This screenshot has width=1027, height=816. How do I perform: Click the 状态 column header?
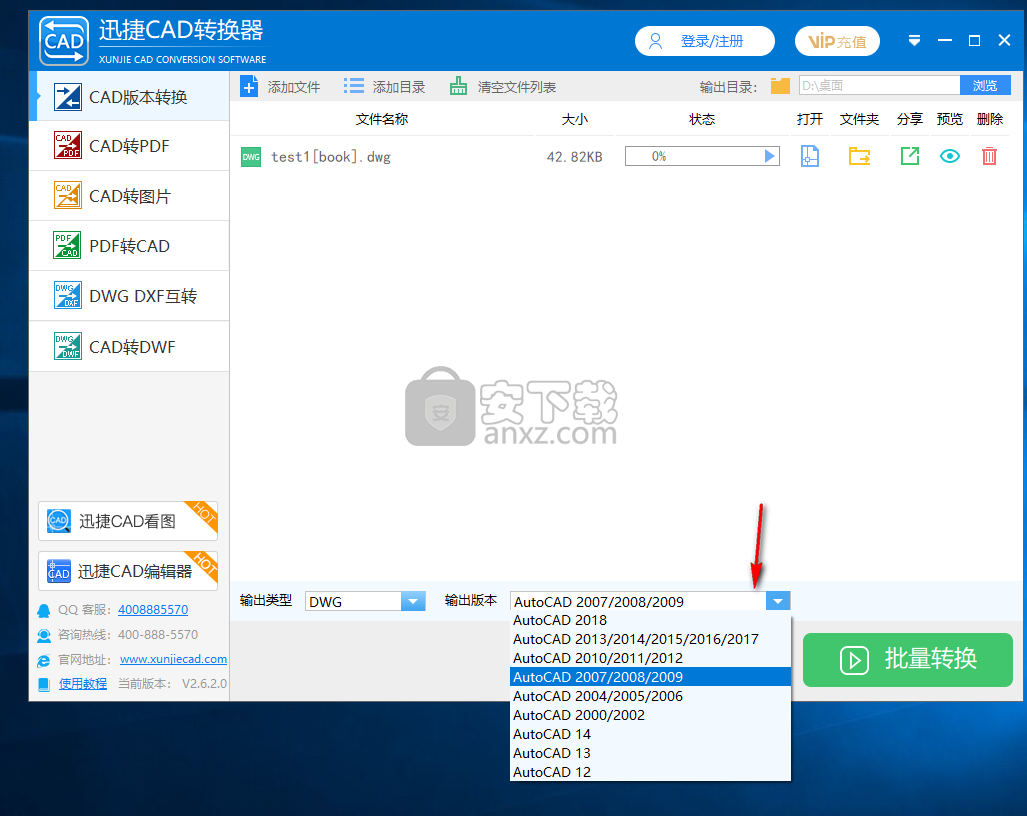(x=701, y=119)
